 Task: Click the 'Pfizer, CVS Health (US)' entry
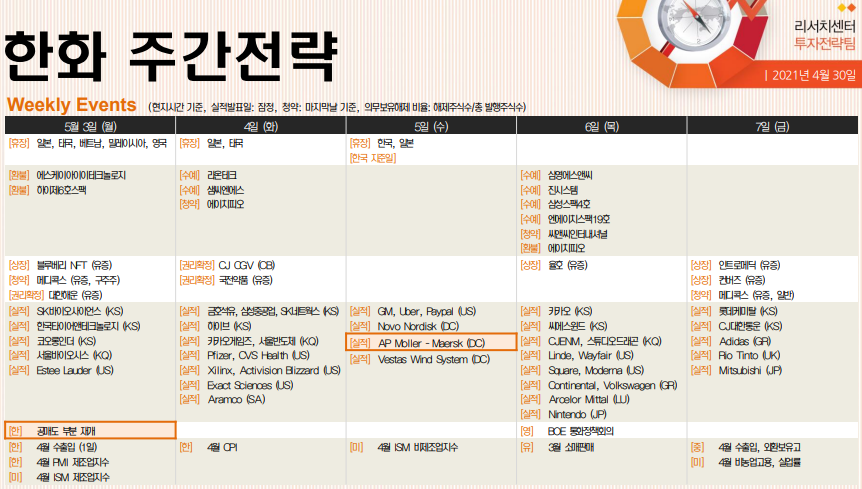(258, 355)
